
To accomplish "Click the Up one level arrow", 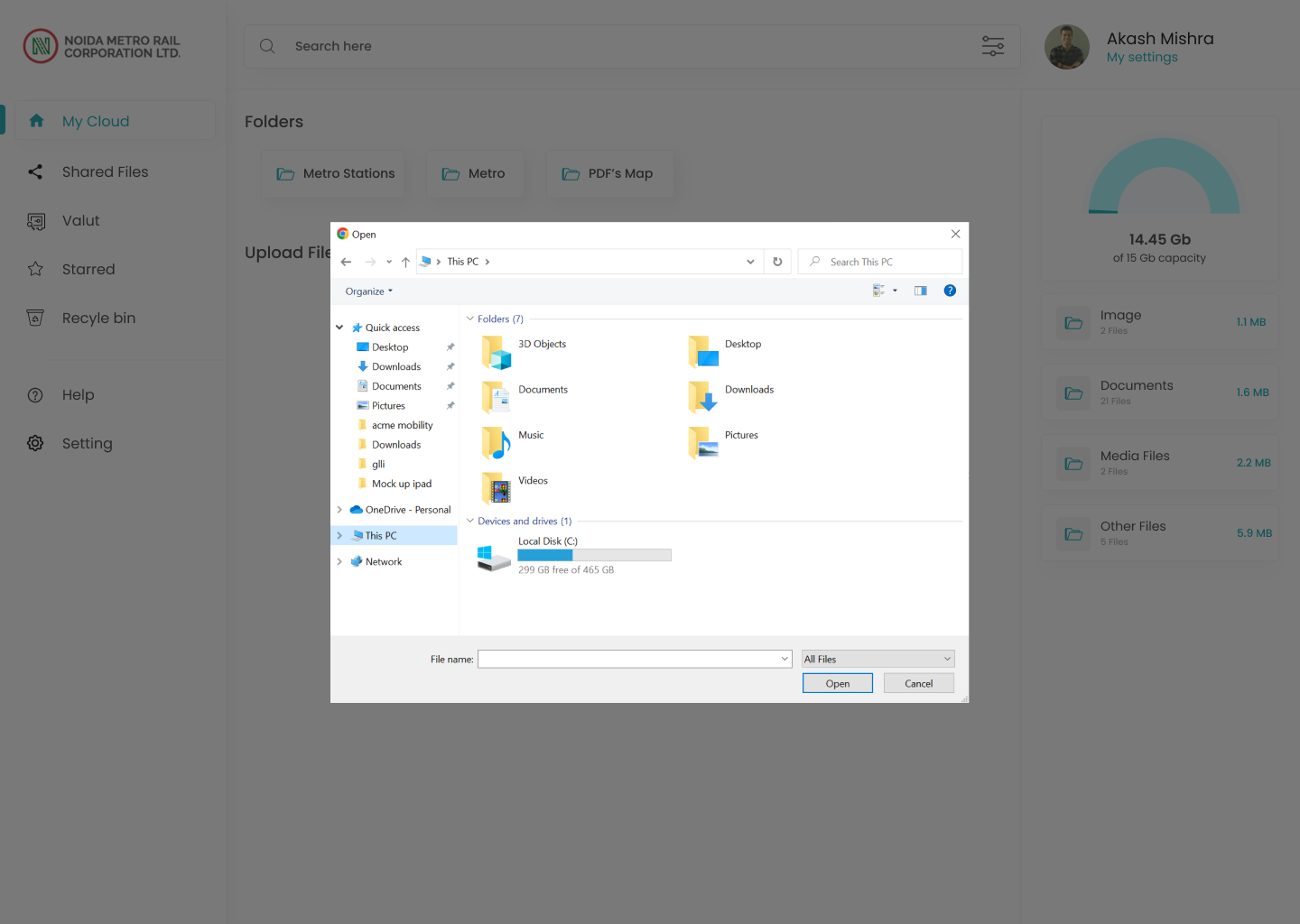I will pos(405,262).
